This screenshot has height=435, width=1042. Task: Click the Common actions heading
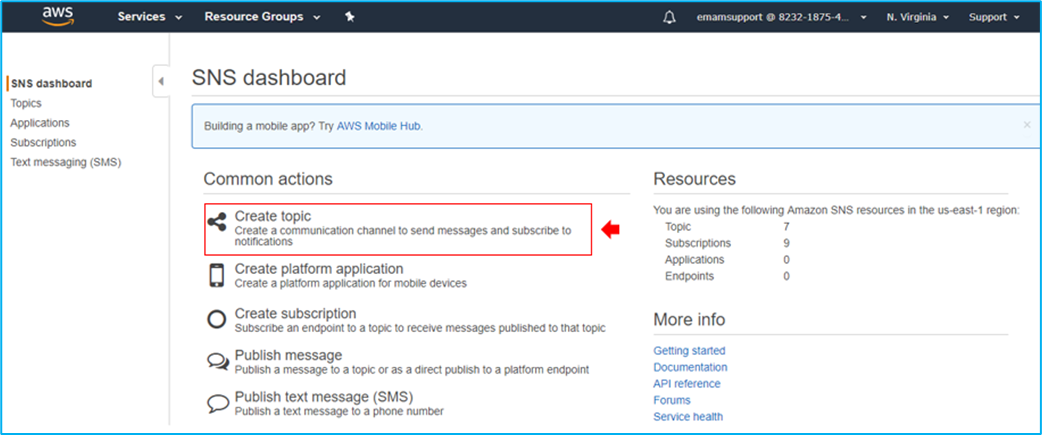tap(268, 179)
